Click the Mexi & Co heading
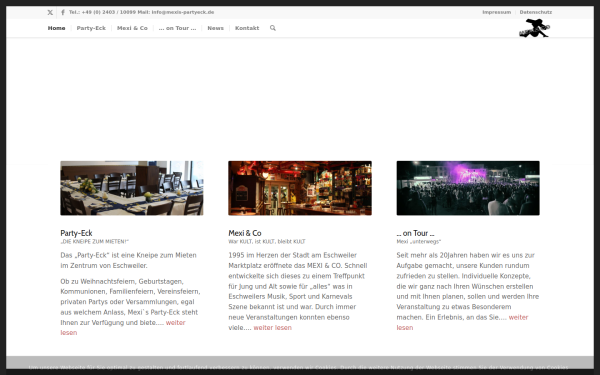 [245, 233]
